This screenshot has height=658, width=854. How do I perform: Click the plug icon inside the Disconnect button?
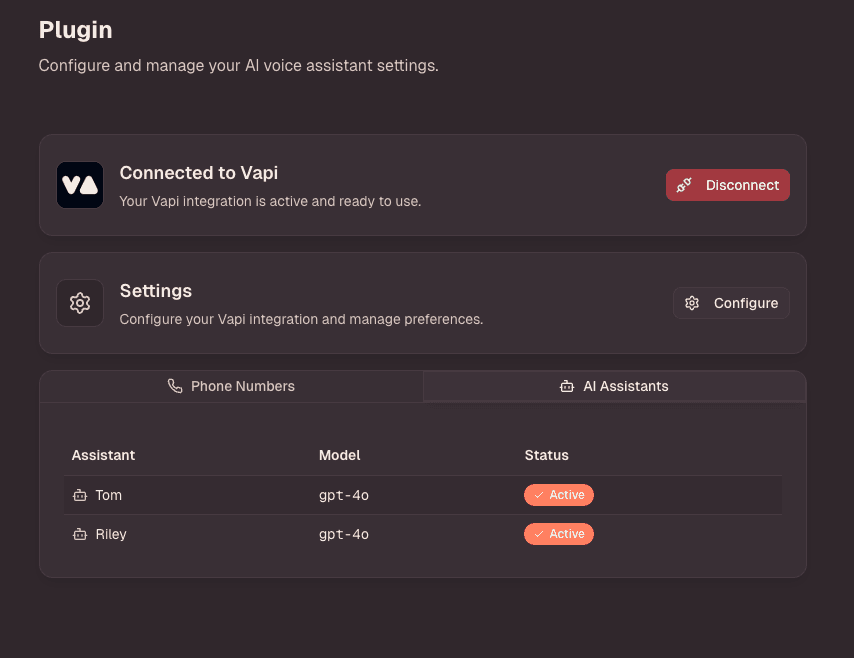[x=684, y=185]
